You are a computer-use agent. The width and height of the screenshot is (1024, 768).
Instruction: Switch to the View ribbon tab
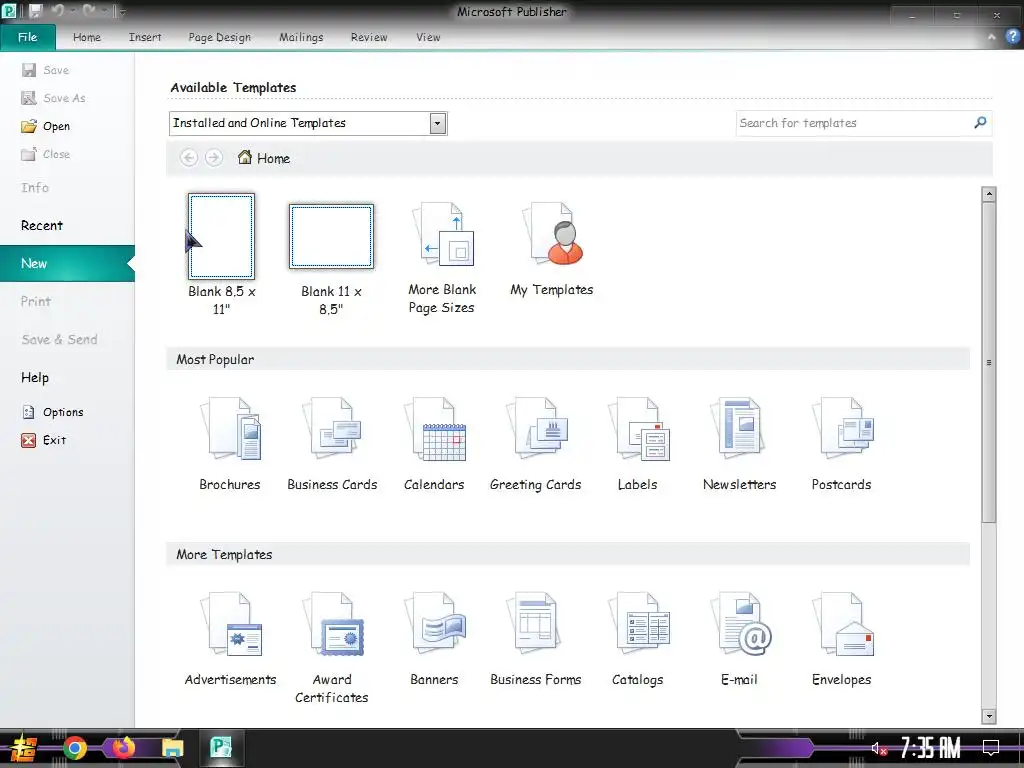point(428,37)
